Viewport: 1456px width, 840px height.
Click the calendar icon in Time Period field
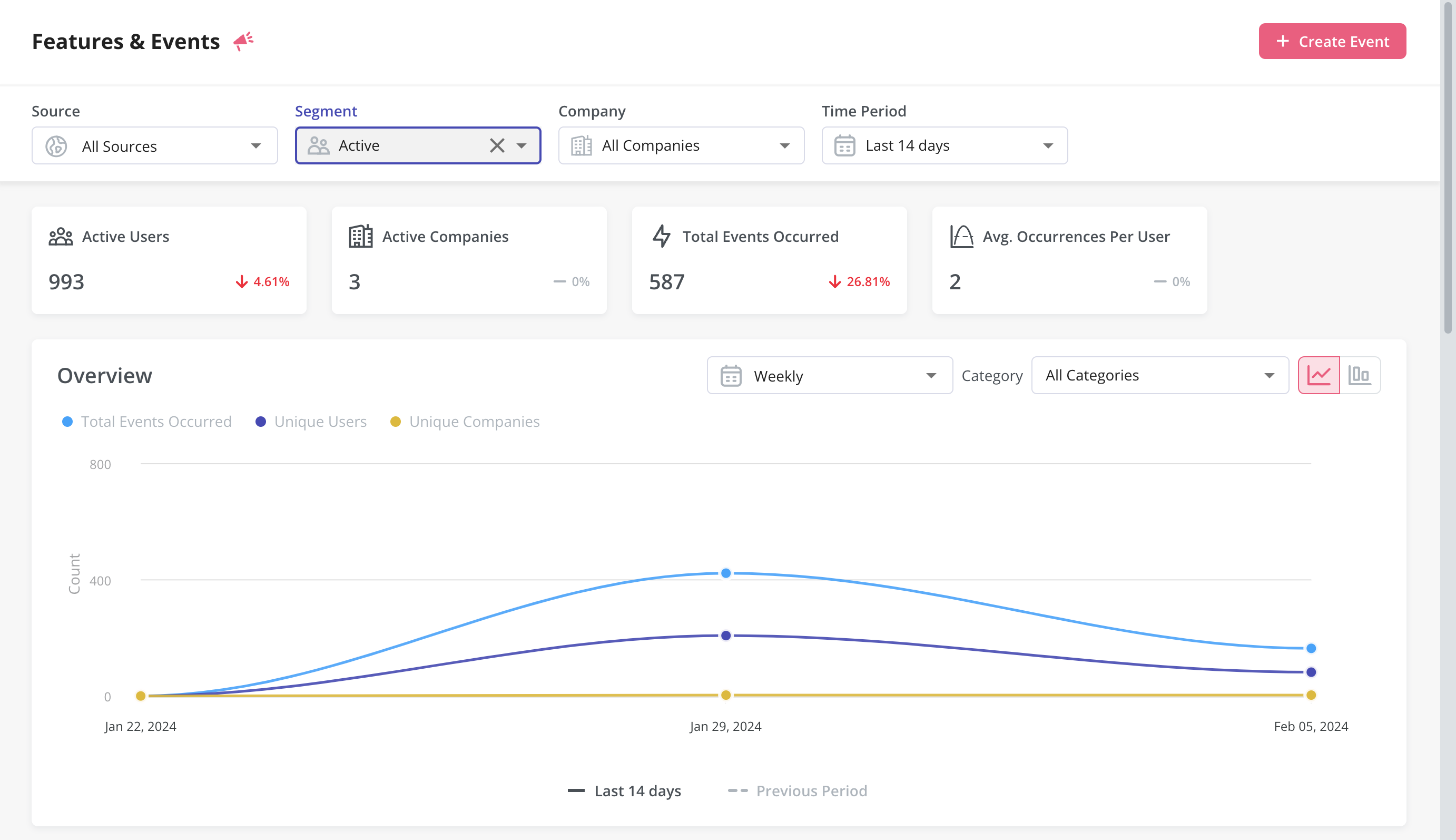tap(845, 145)
